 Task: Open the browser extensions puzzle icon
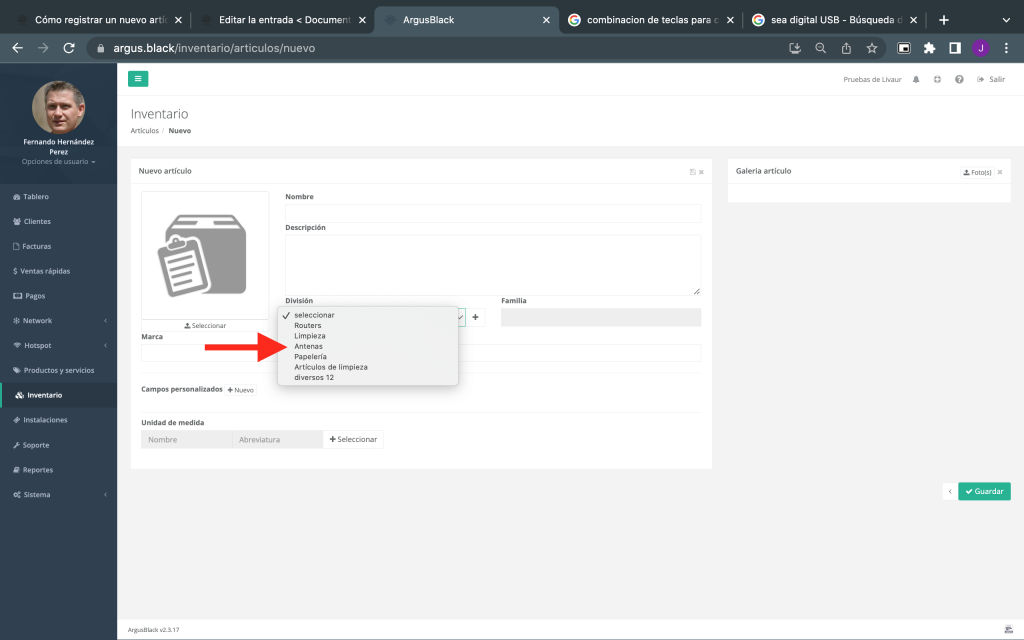point(929,48)
